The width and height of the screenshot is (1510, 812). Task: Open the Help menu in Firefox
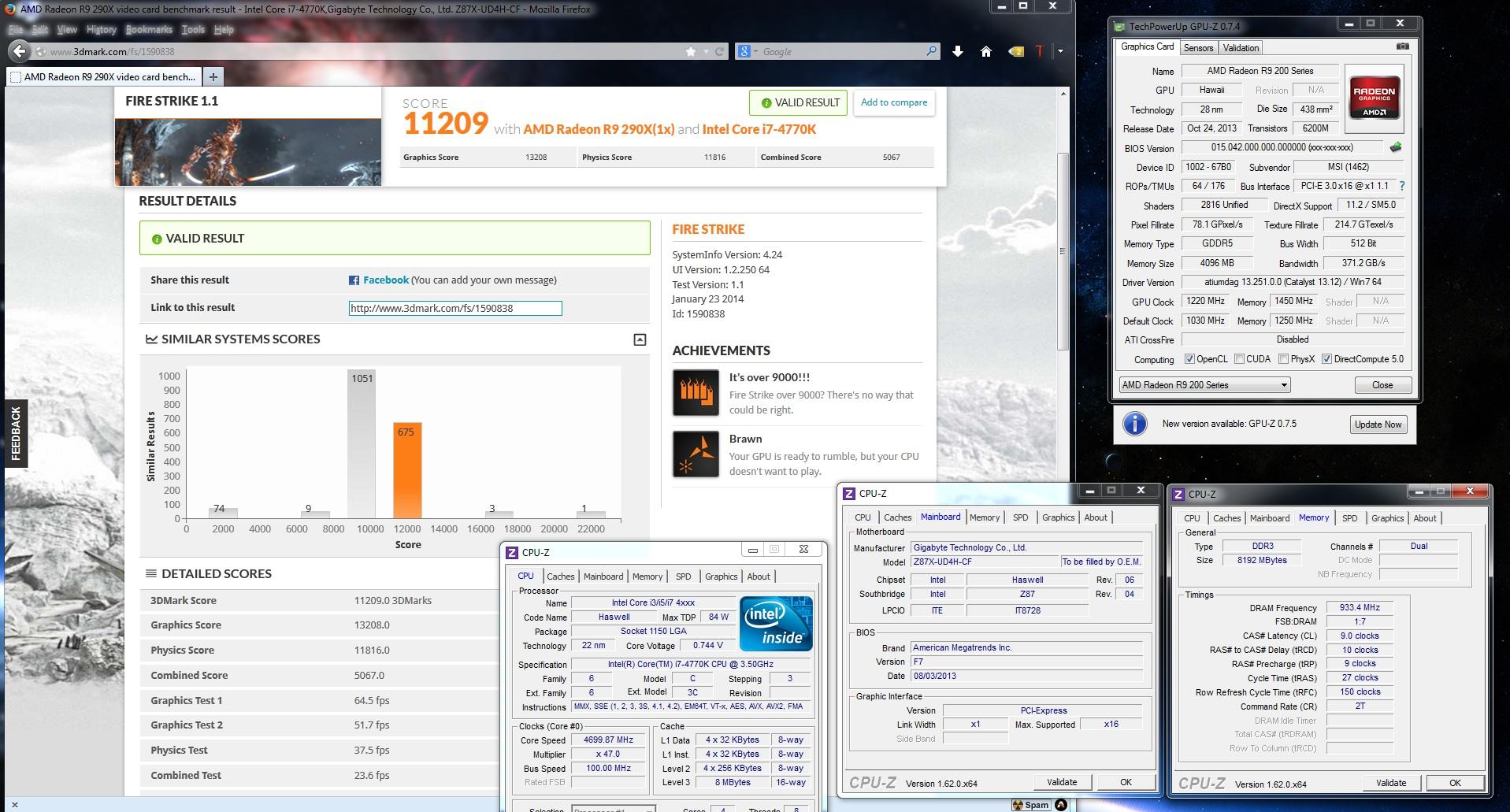pyautogui.click(x=224, y=30)
